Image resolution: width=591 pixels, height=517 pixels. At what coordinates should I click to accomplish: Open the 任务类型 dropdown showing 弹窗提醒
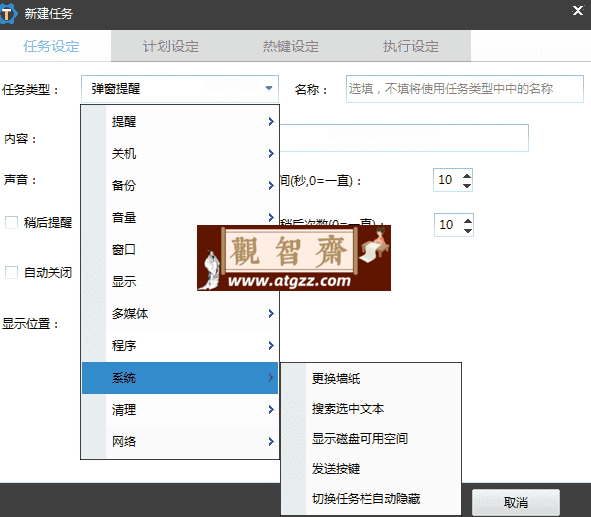pyautogui.click(x=180, y=89)
